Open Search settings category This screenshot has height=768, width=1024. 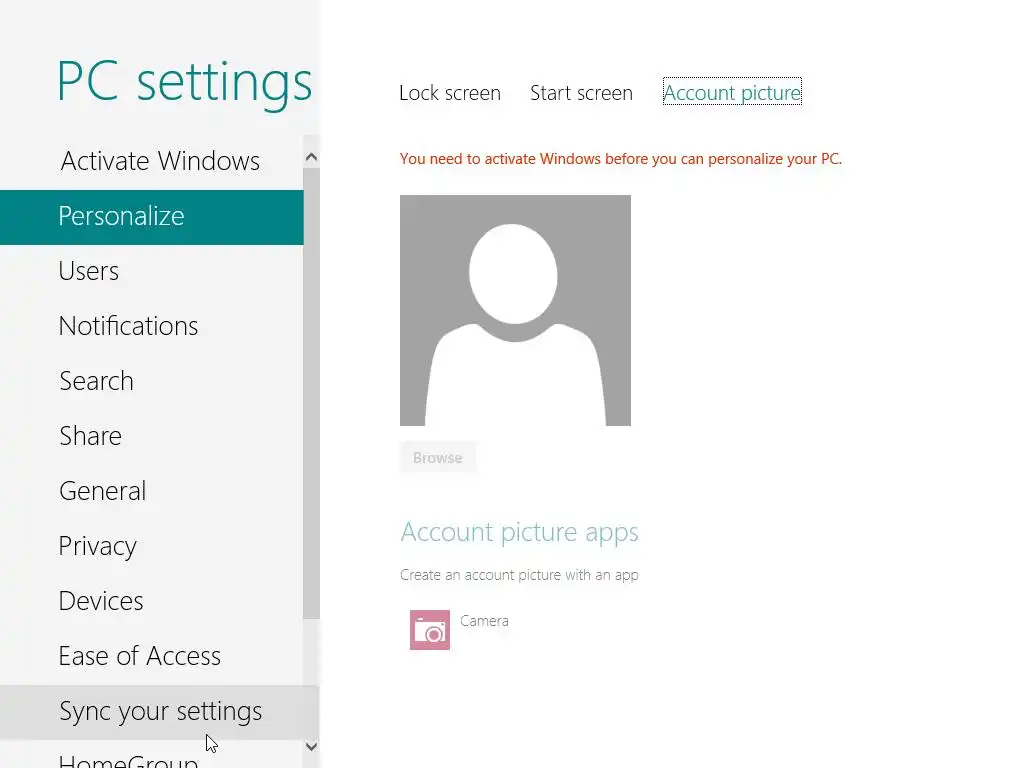pos(152,381)
